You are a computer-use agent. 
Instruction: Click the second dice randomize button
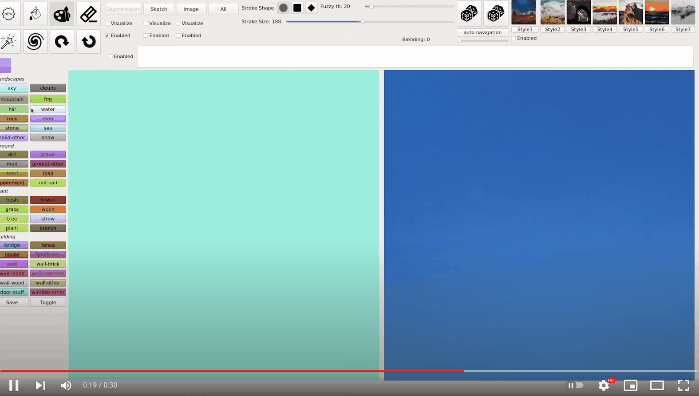pyautogui.click(x=496, y=13)
